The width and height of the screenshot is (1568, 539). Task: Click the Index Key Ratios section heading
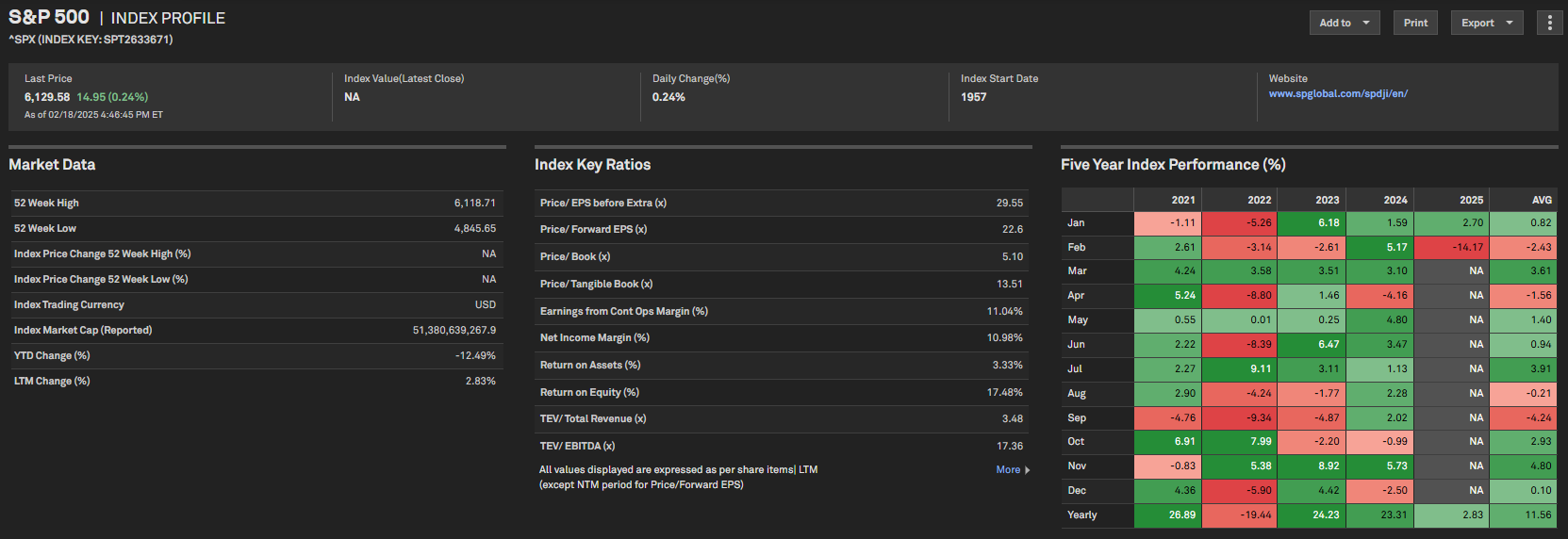coord(592,165)
